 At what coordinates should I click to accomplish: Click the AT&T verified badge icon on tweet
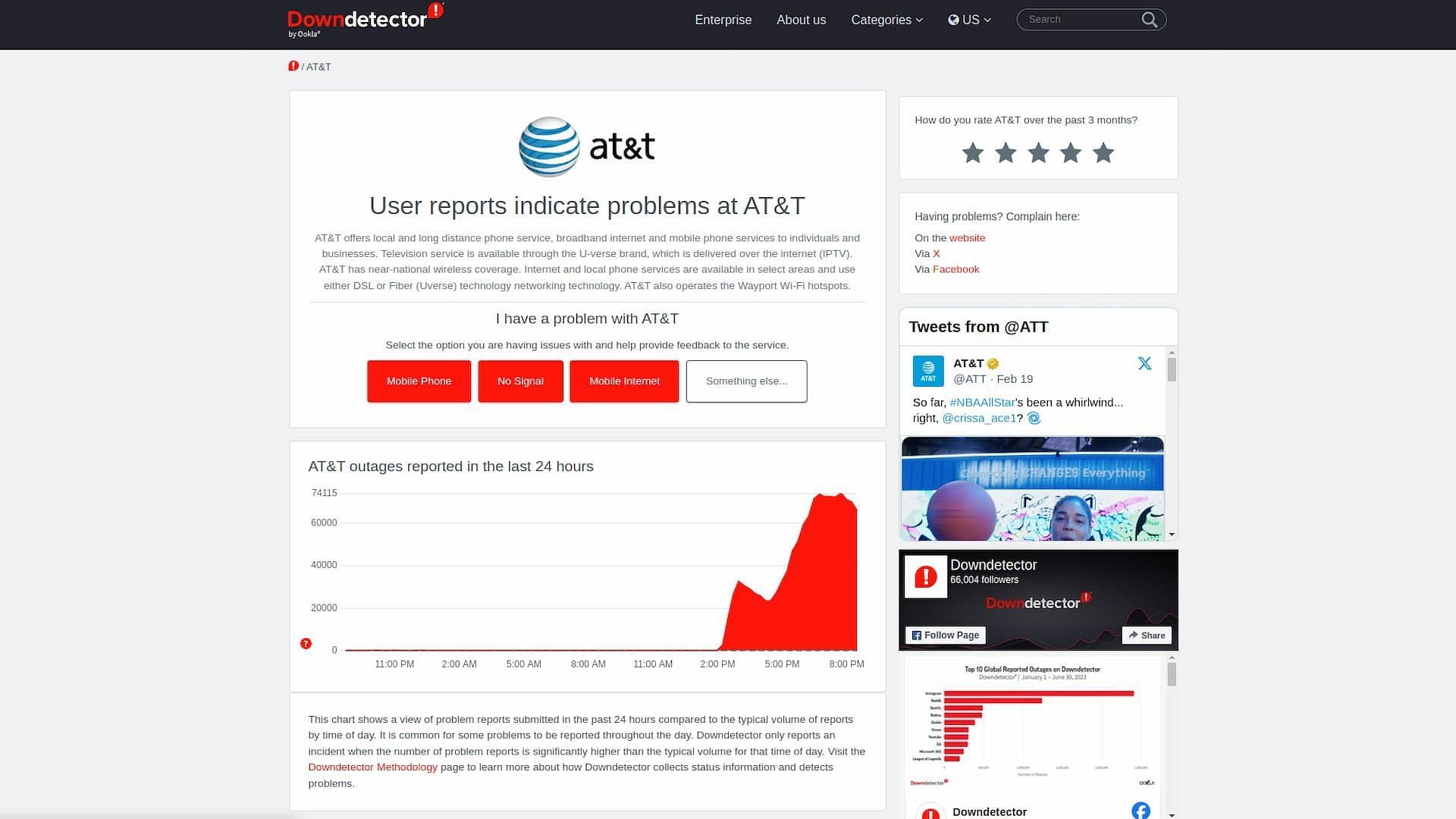point(992,363)
